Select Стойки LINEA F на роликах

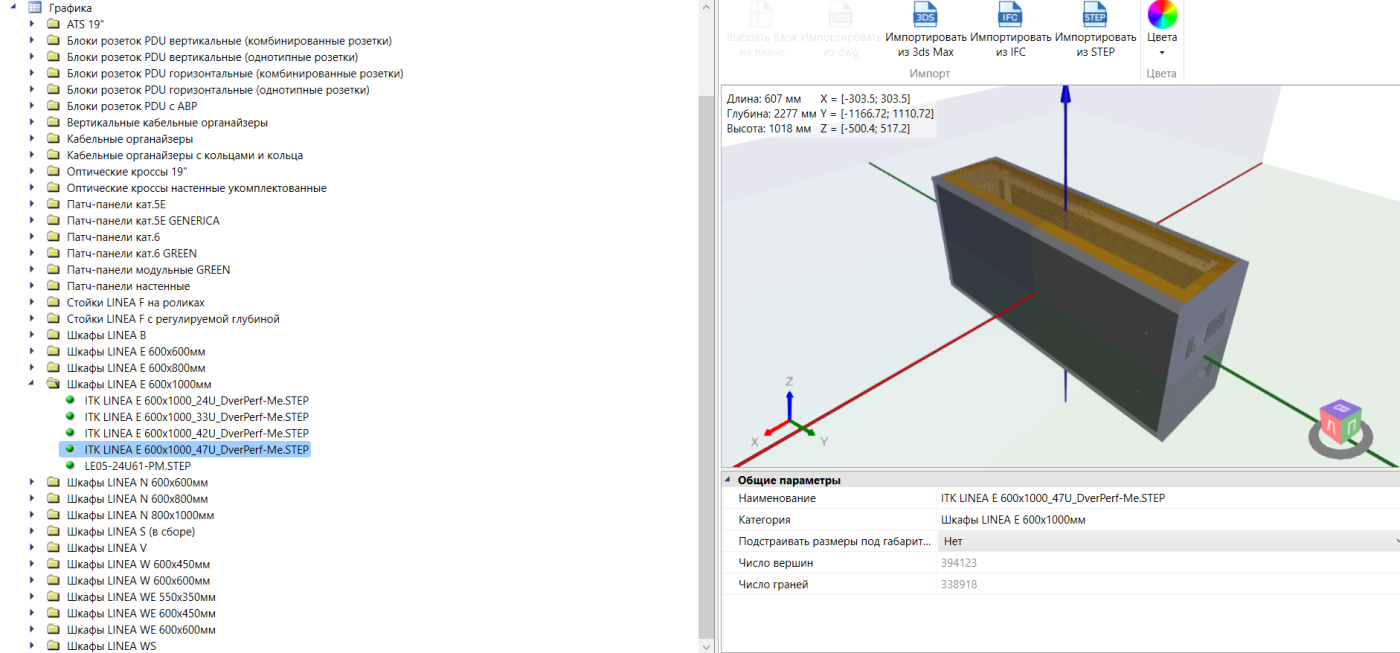coord(136,302)
